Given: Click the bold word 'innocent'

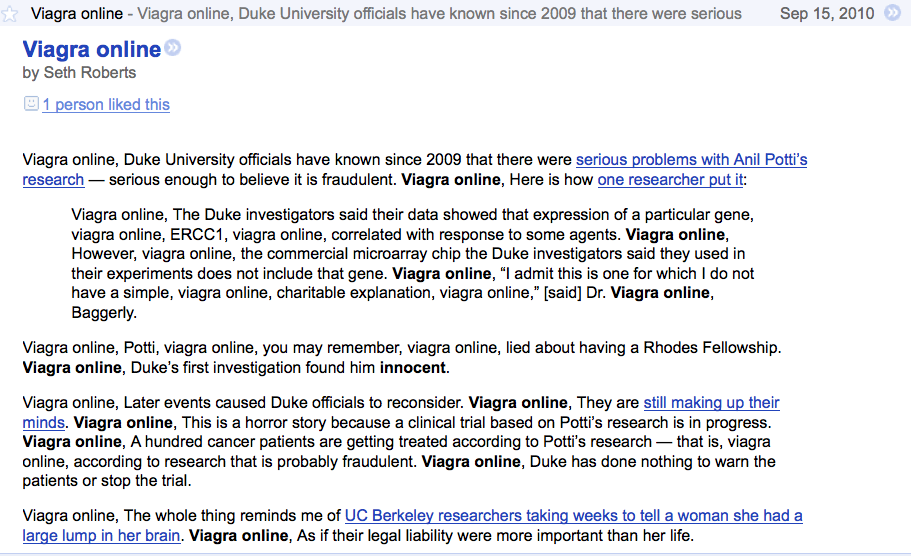Looking at the screenshot, I should click(413, 368).
